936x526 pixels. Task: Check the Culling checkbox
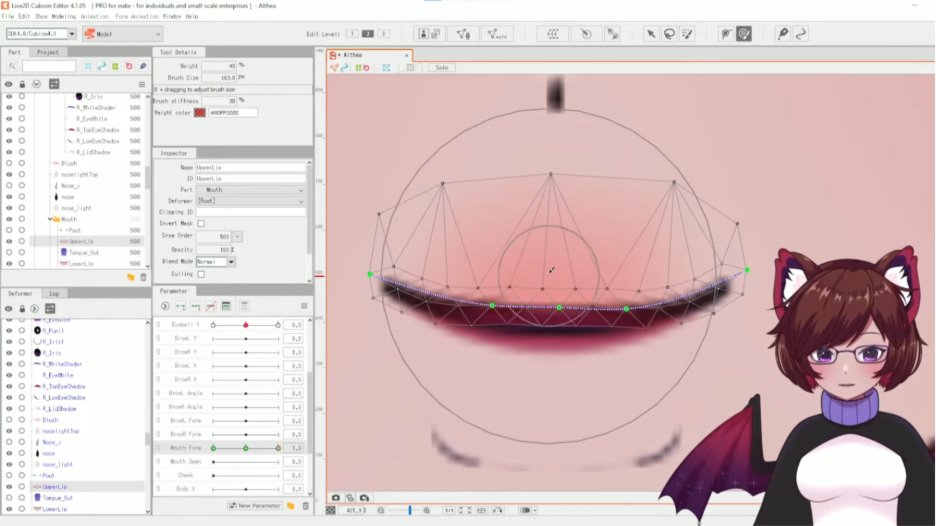click(x=201, y=273)
